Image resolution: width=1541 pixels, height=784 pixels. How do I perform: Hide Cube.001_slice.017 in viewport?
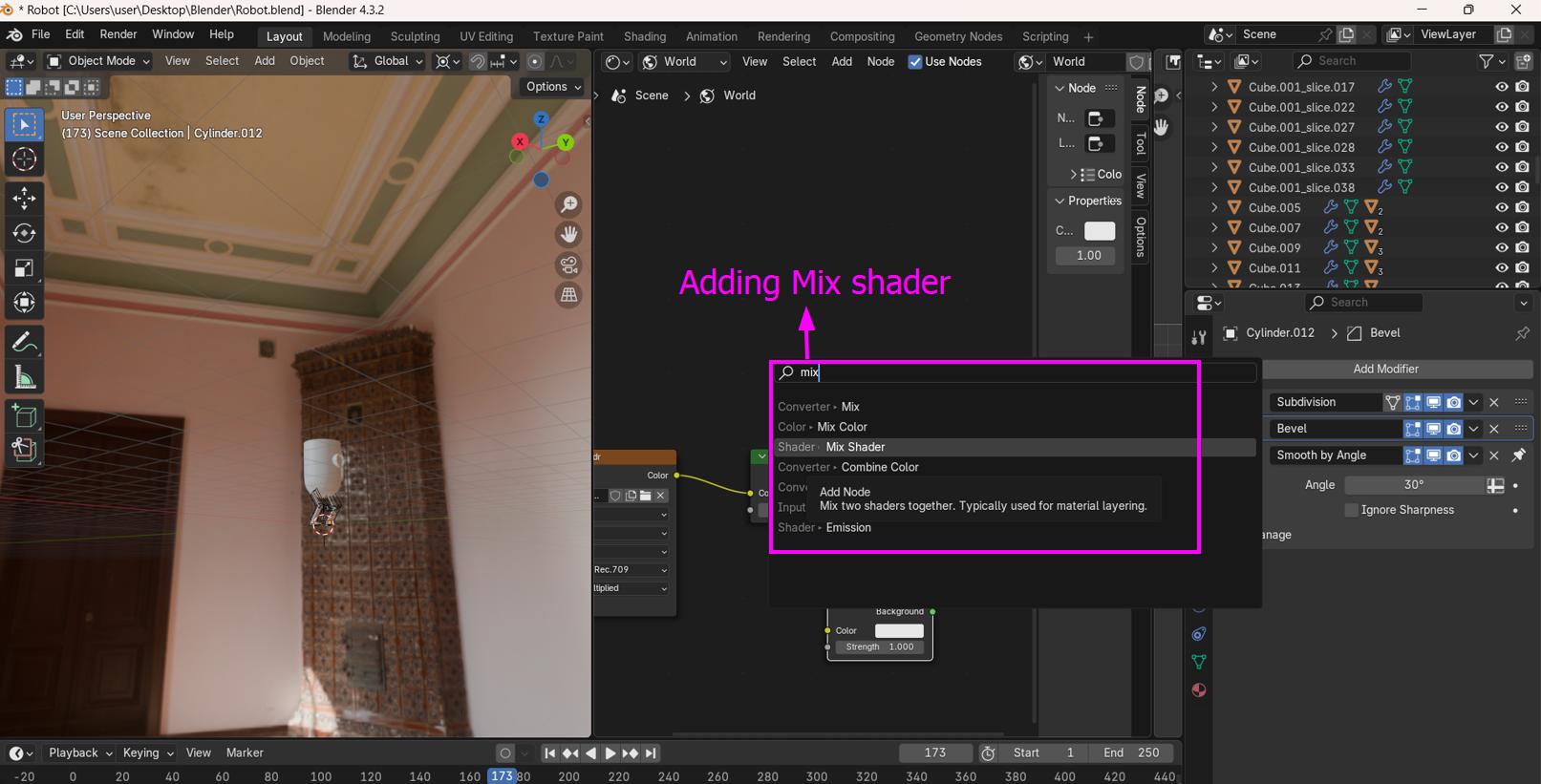(x=1502, y=86)
